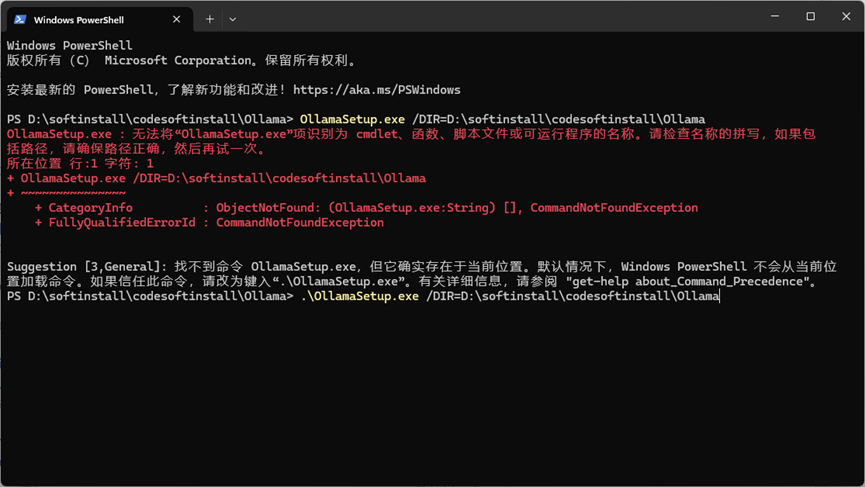Viewport: 865px width, 487px height.
Task: Click the text CommandNotFoundException in the FullyQualifiedErrorId line
Action: [x=300, y=222]
